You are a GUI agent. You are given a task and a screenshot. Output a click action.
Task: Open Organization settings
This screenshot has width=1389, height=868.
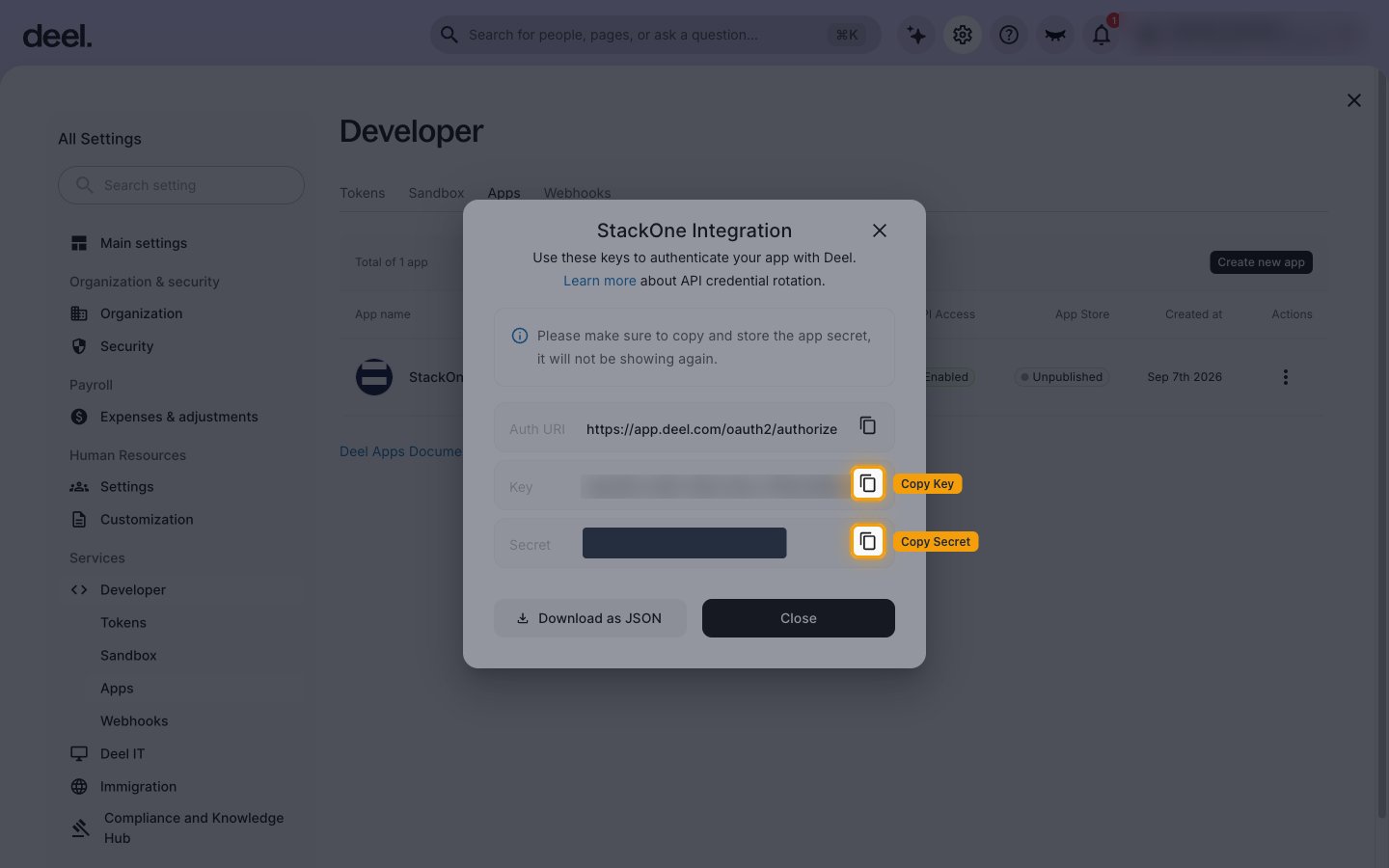point(141,313)
